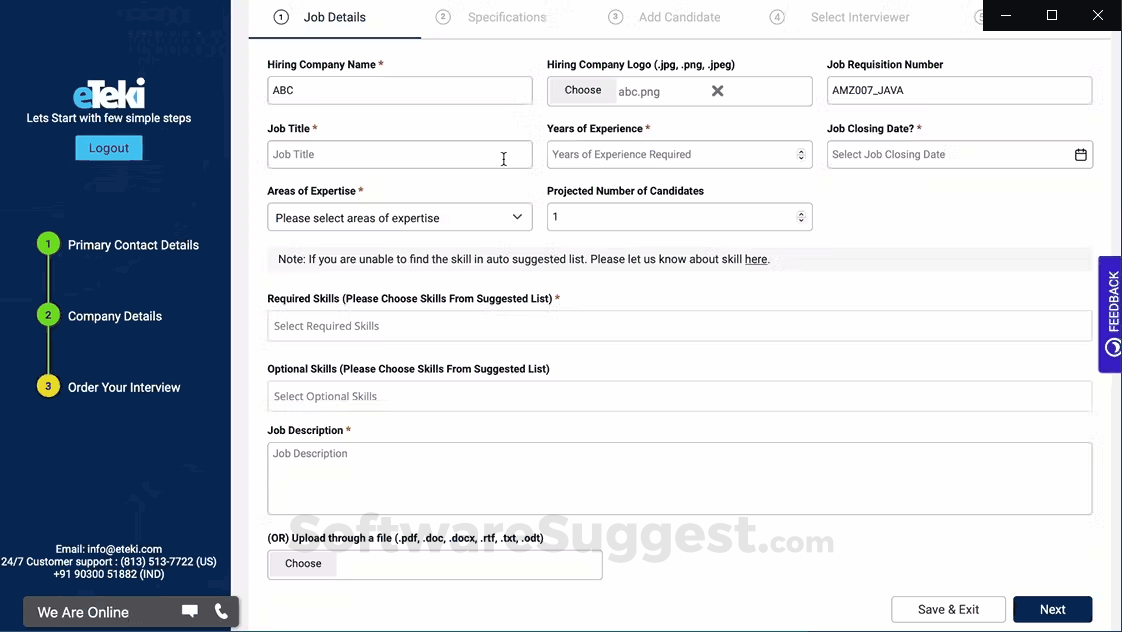Choose a job description file to upload
1122x632 pixels.
click(303, 564)
